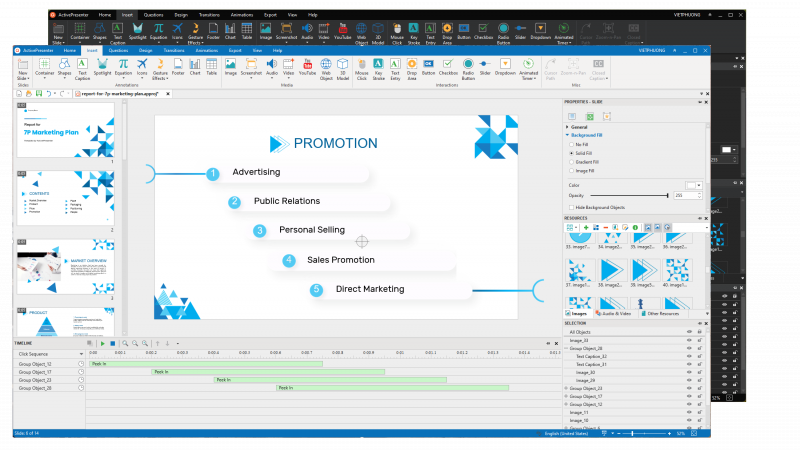Click the Play button in Timeline
The height and width of the screenshot is (450, 800).
tap(101, 343)
